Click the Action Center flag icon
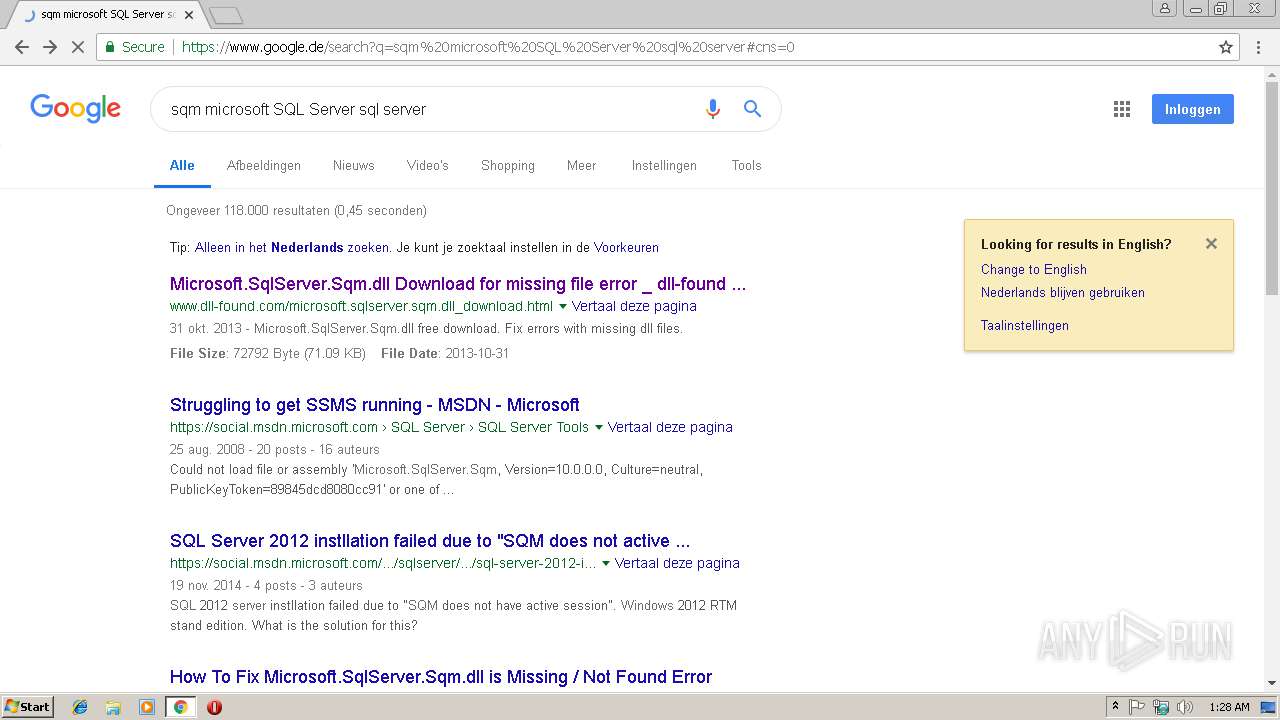Screen dimensions: 1280x720 (1137, 707)
